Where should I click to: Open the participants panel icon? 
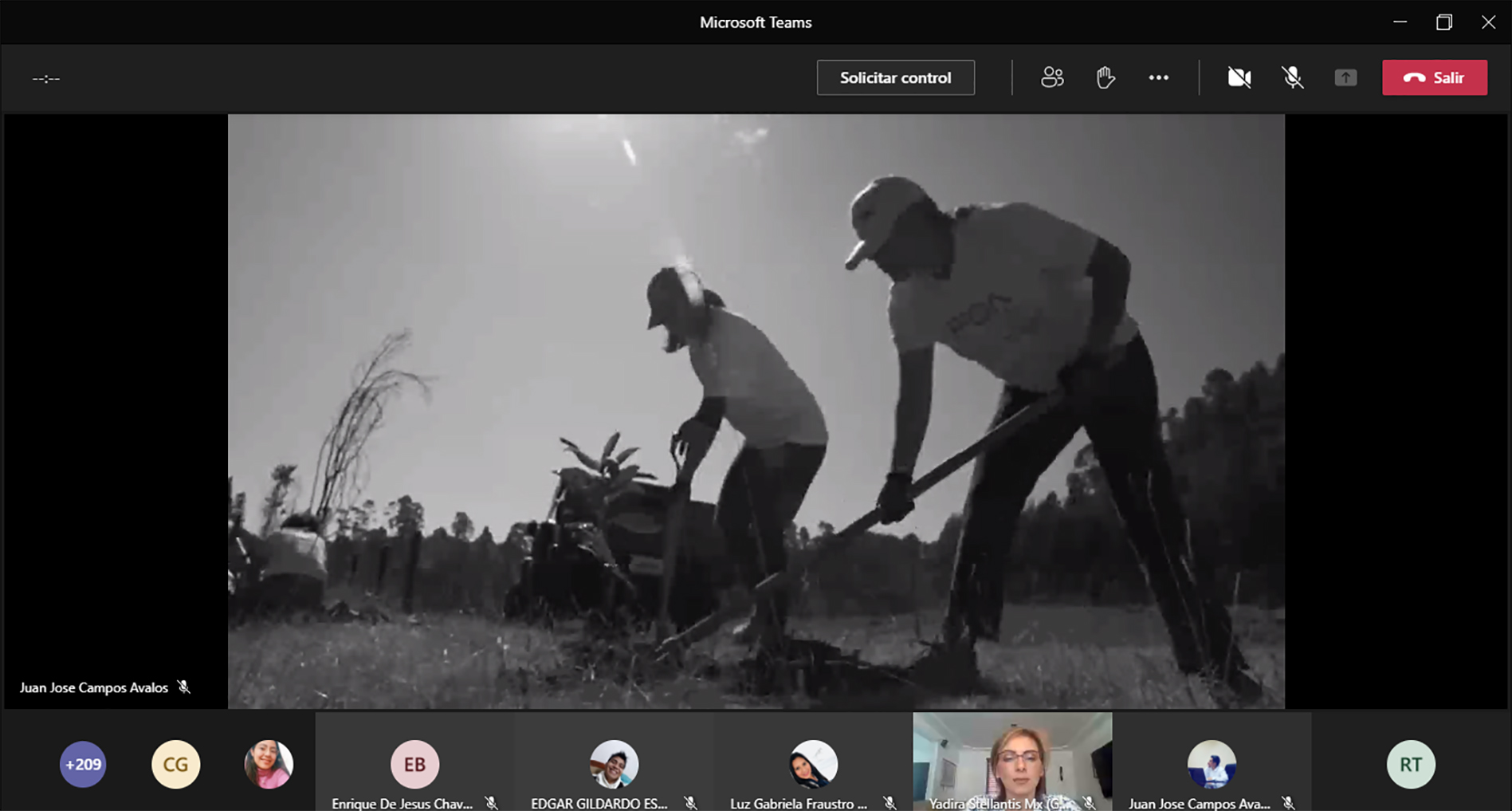pos(1052,77)
